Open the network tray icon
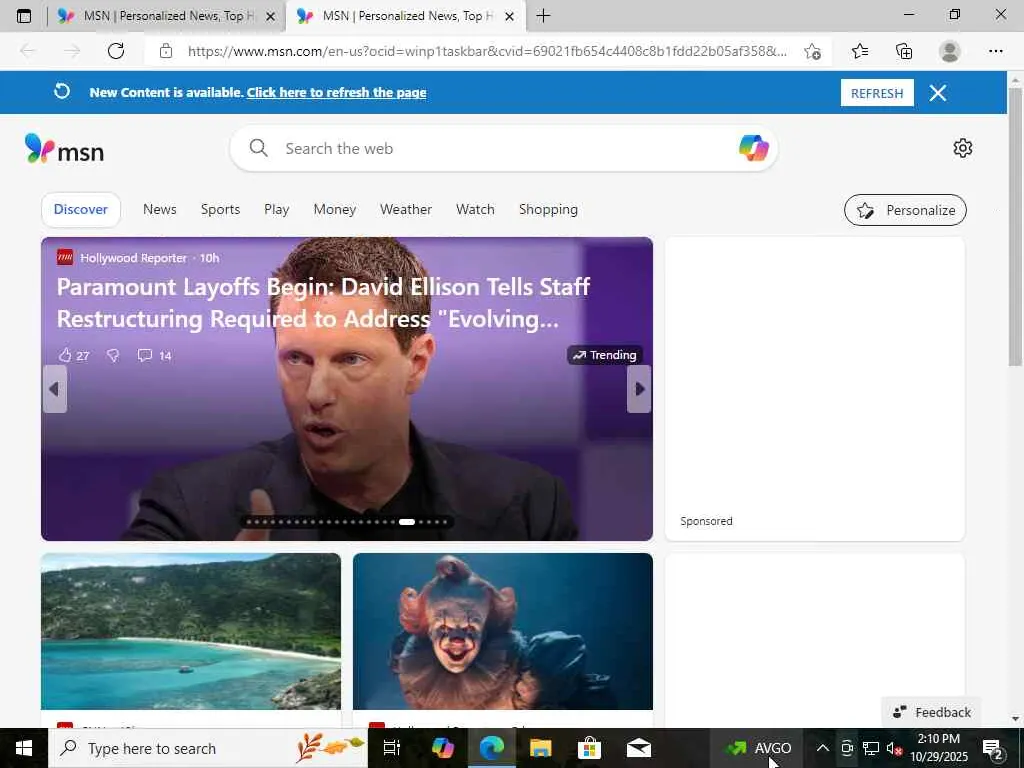Screen dimensions: 1024x768 [x=870, y=748]
